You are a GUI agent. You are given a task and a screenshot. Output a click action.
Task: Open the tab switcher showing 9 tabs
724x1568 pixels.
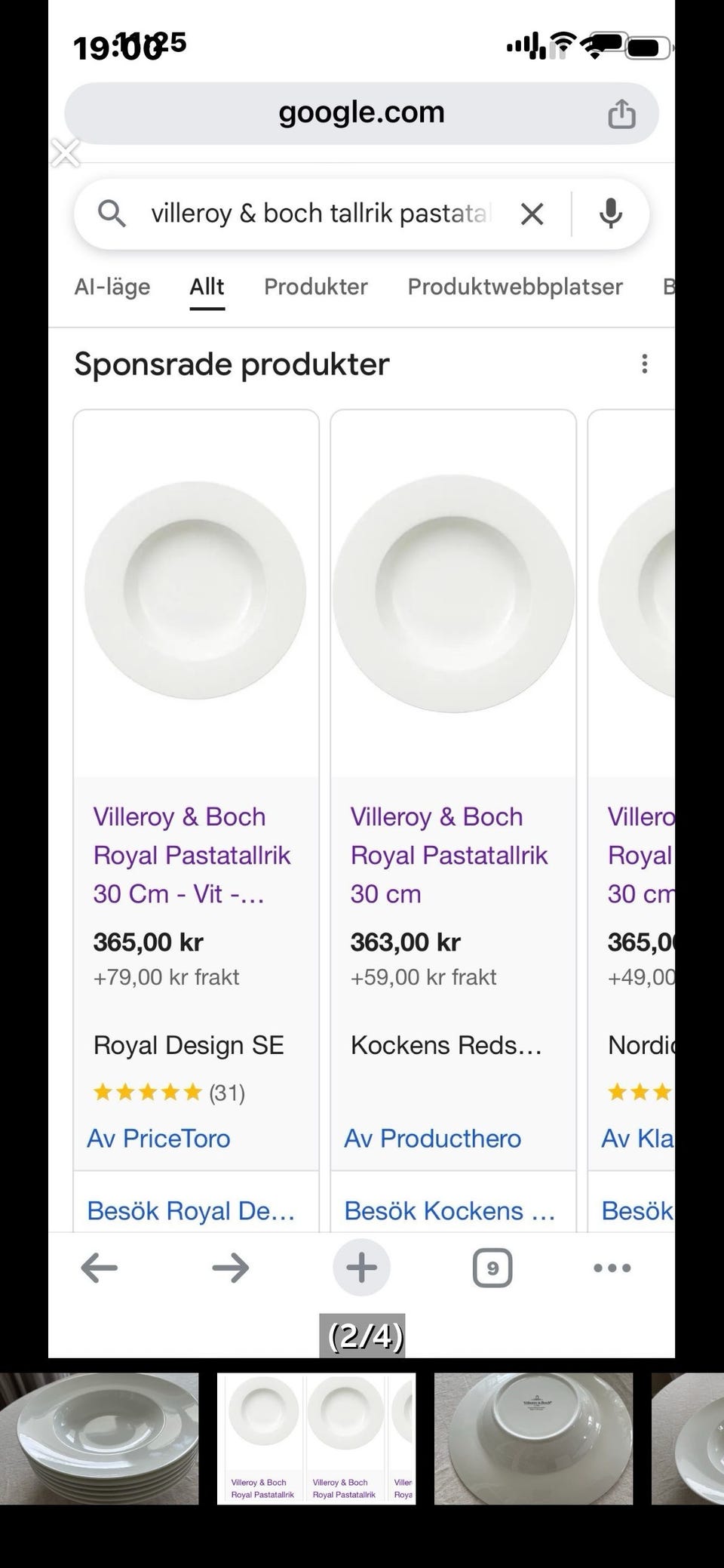[492, 1268]
